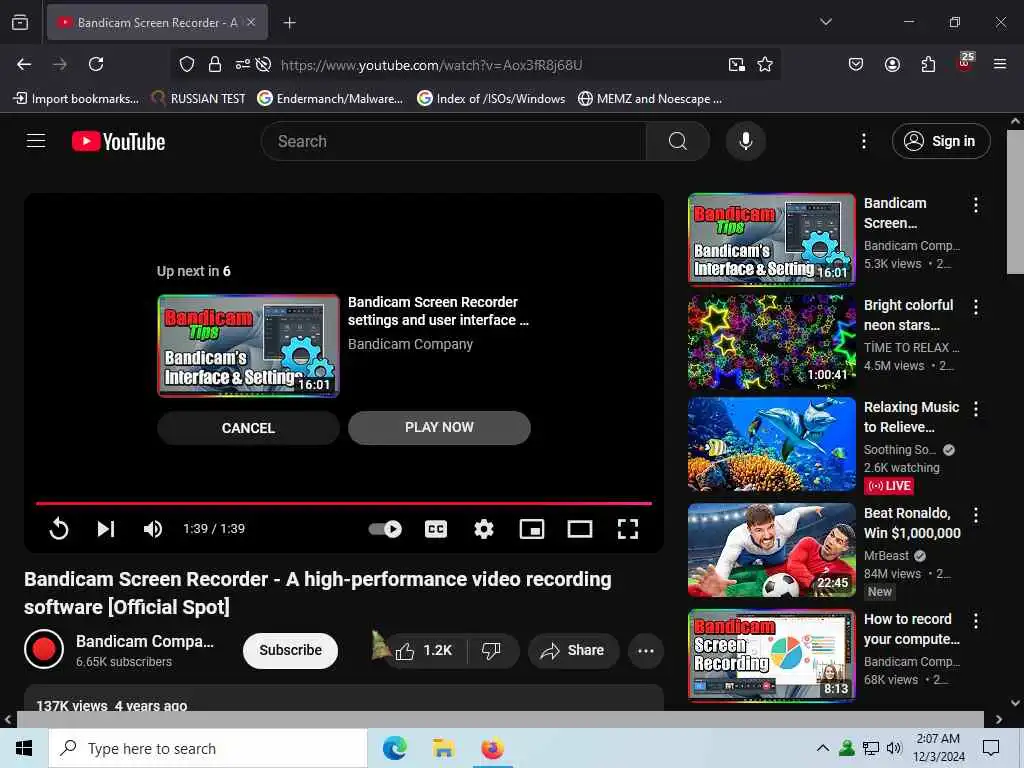Skip to next video in player
1024x768 pixels.
click(106, 528)
